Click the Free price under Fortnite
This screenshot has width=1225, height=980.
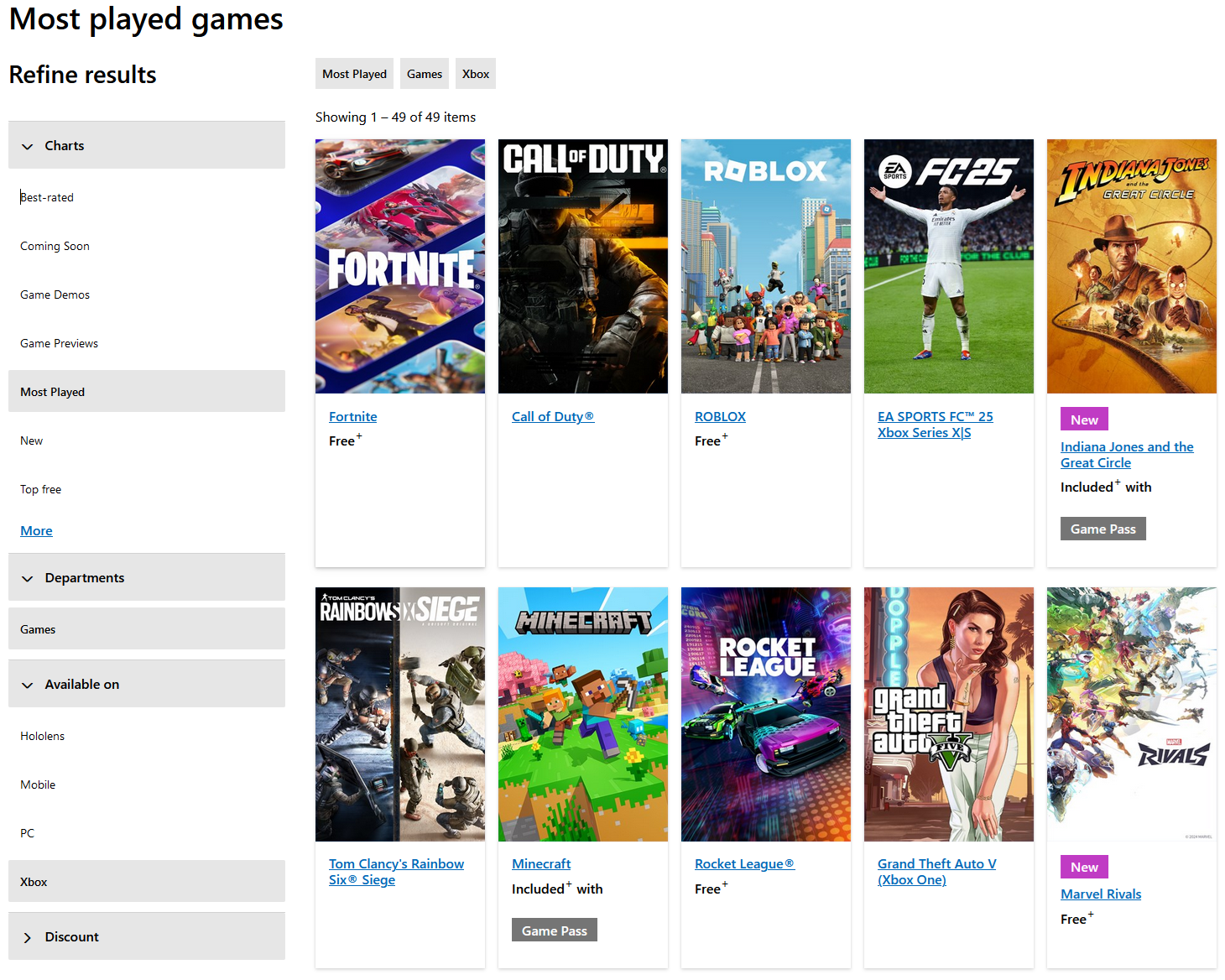pos(345,440)
